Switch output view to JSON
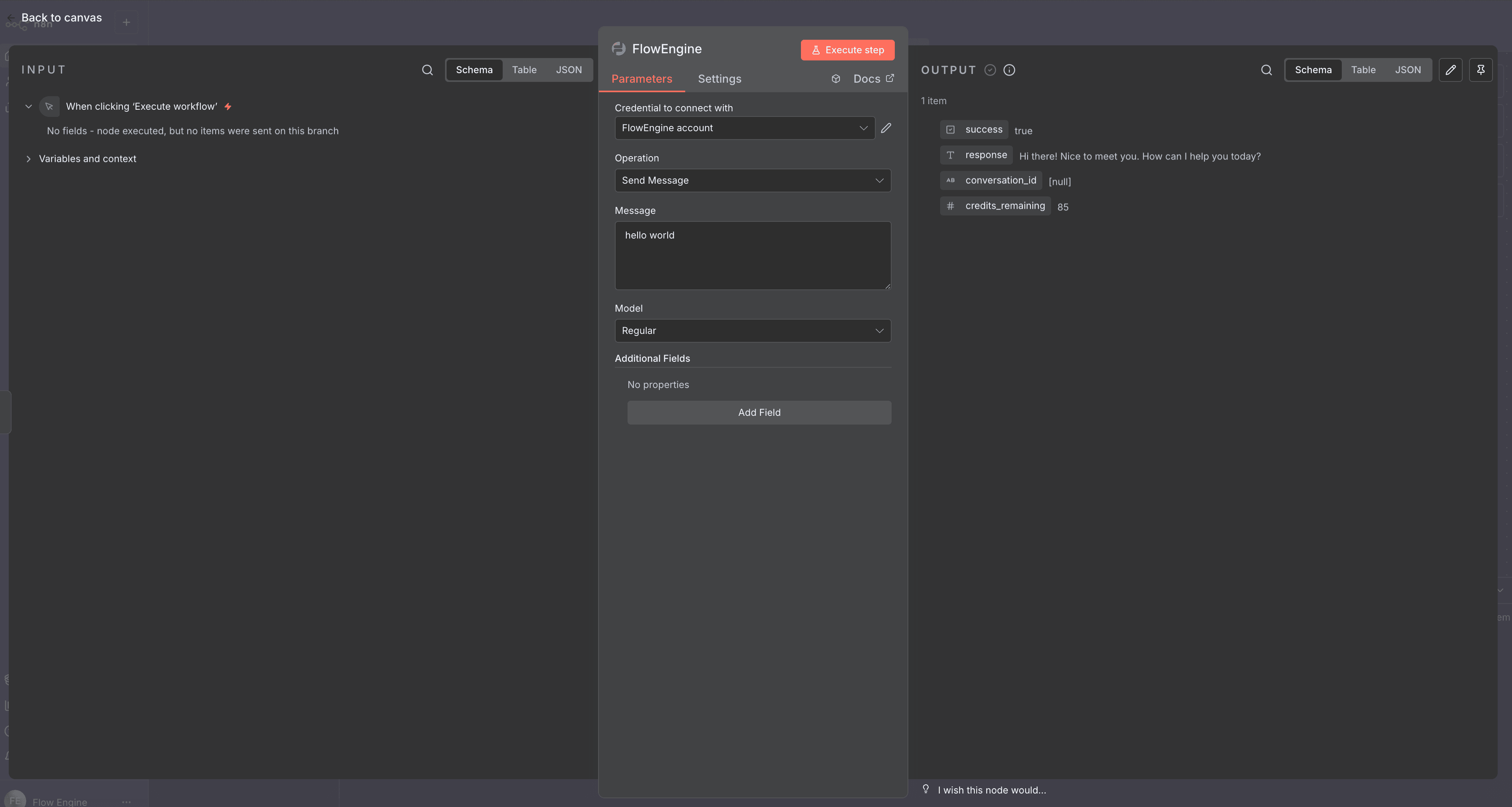 [x=1407, y=70]
